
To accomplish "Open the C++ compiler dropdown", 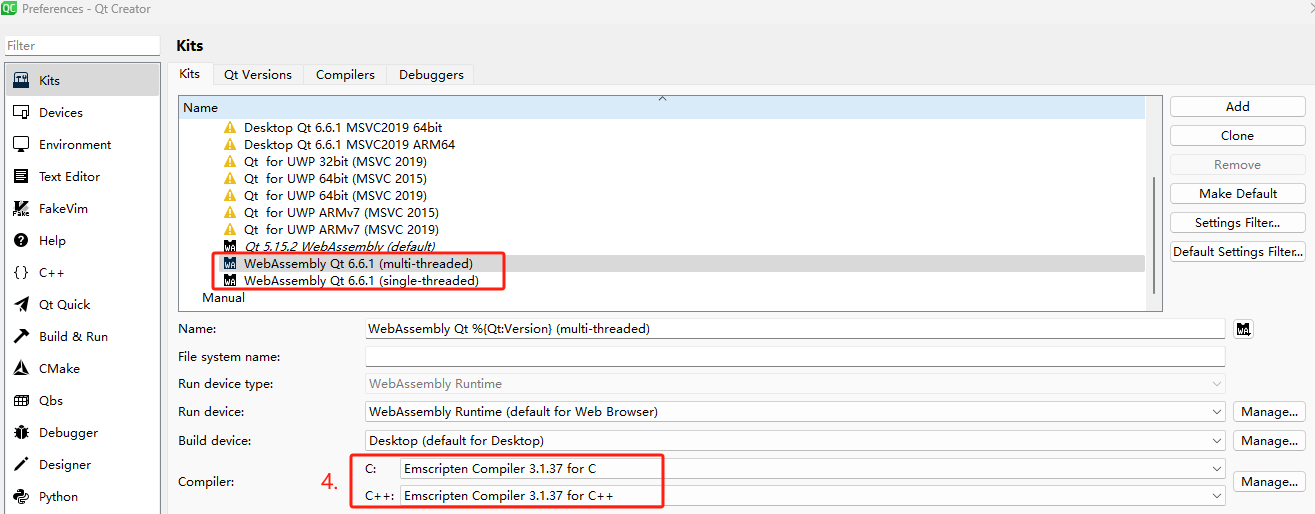I will pyautogui.click(x=812, y=496).
